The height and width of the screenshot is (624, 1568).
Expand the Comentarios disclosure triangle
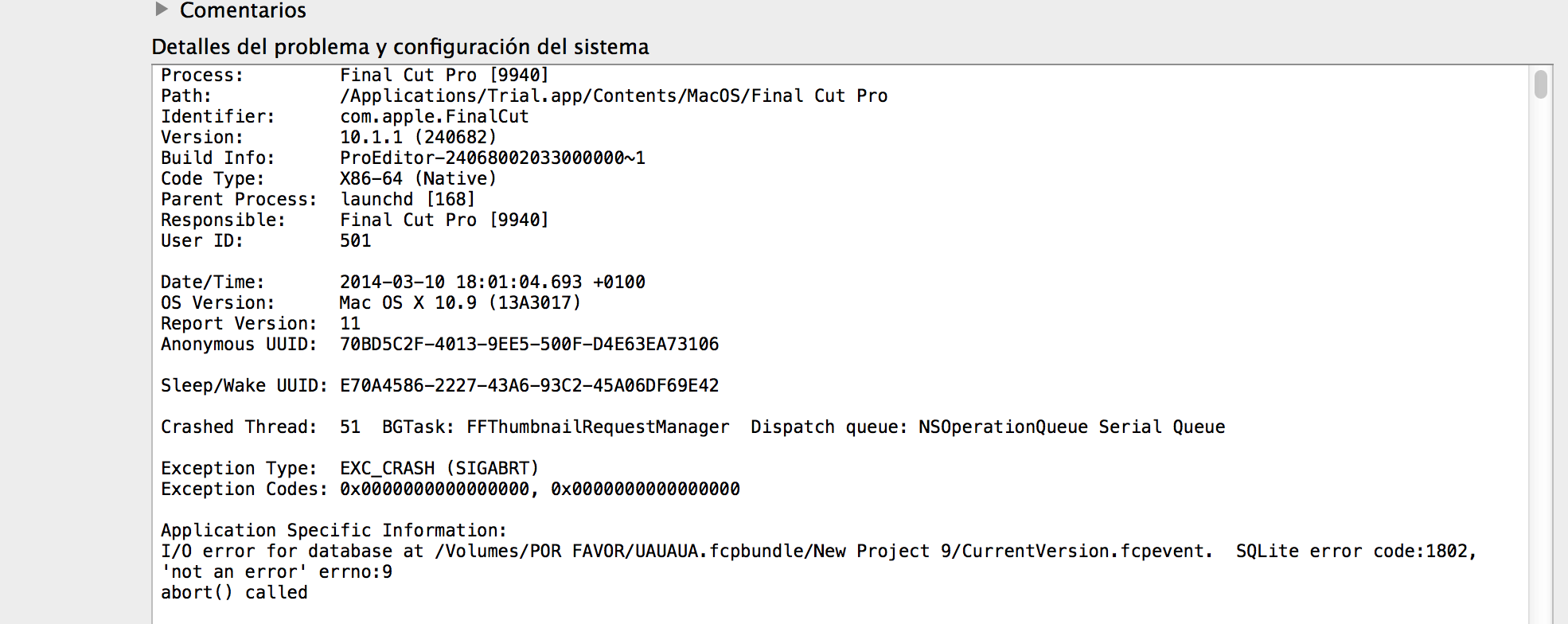(162, 10)
